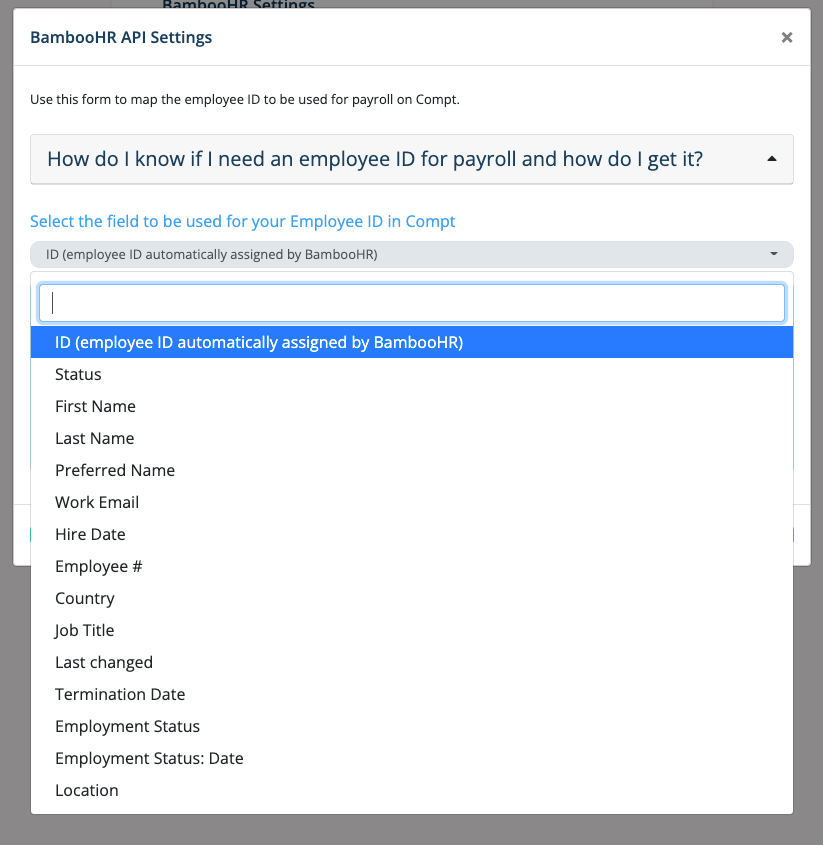Choose Preferred Name option
Image resolution: width=823 pixels, height=845 pixels.
[x=115, y=470]
